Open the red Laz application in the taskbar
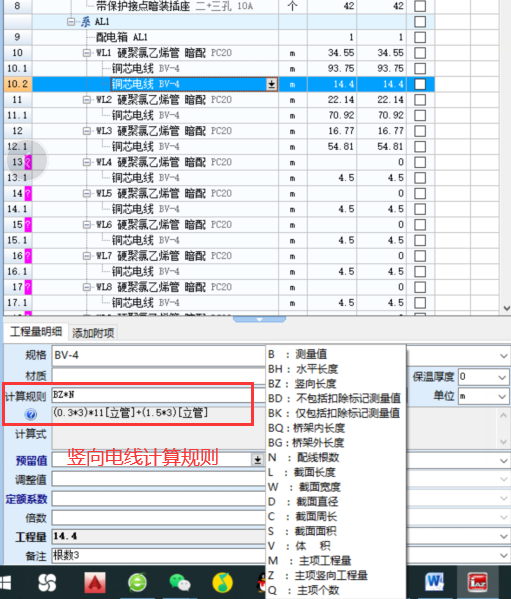 pyautogui.click(x=478, y=583)
